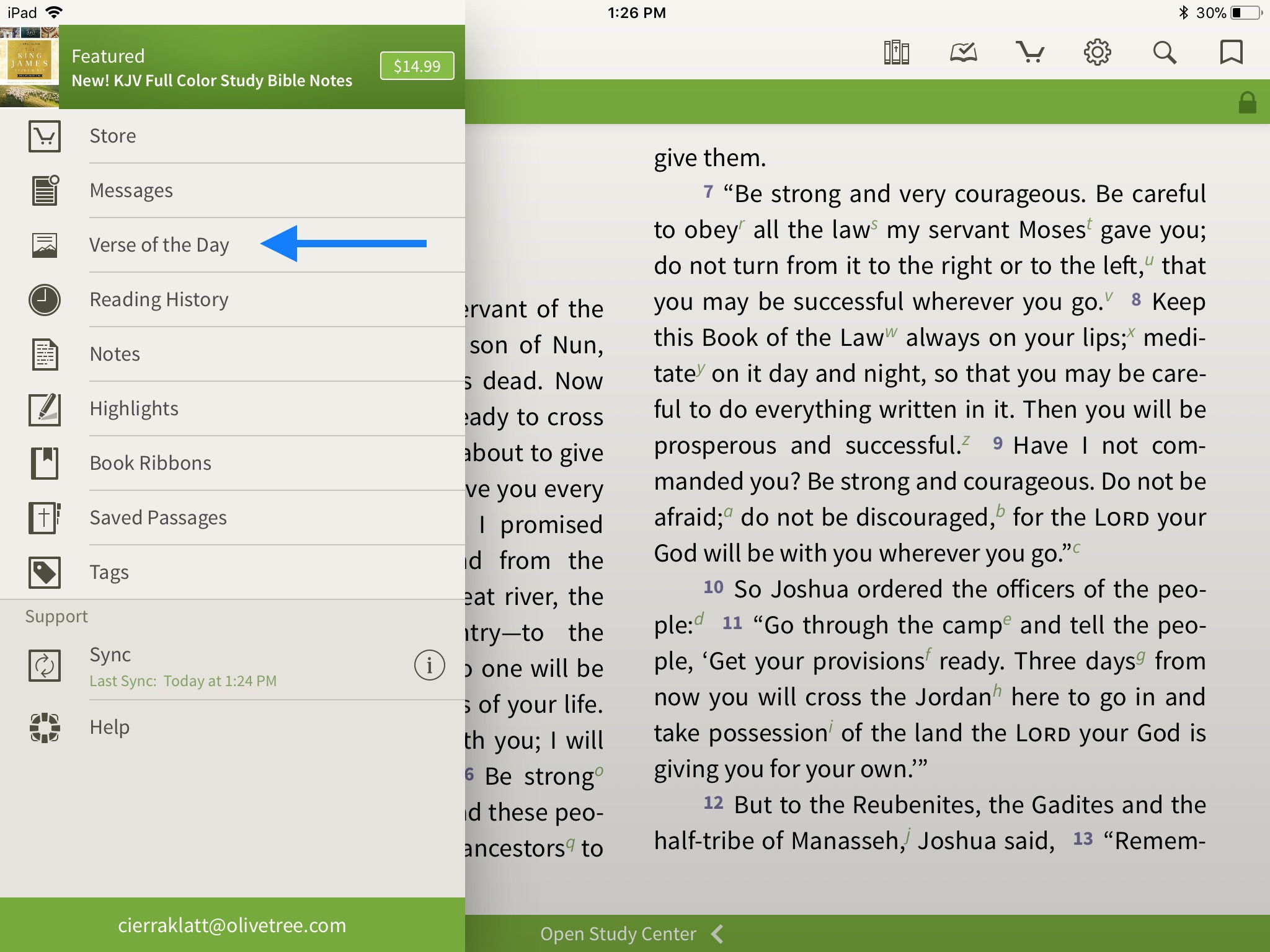
Task: Tap the Tags icon
Action: click(45, 572)
